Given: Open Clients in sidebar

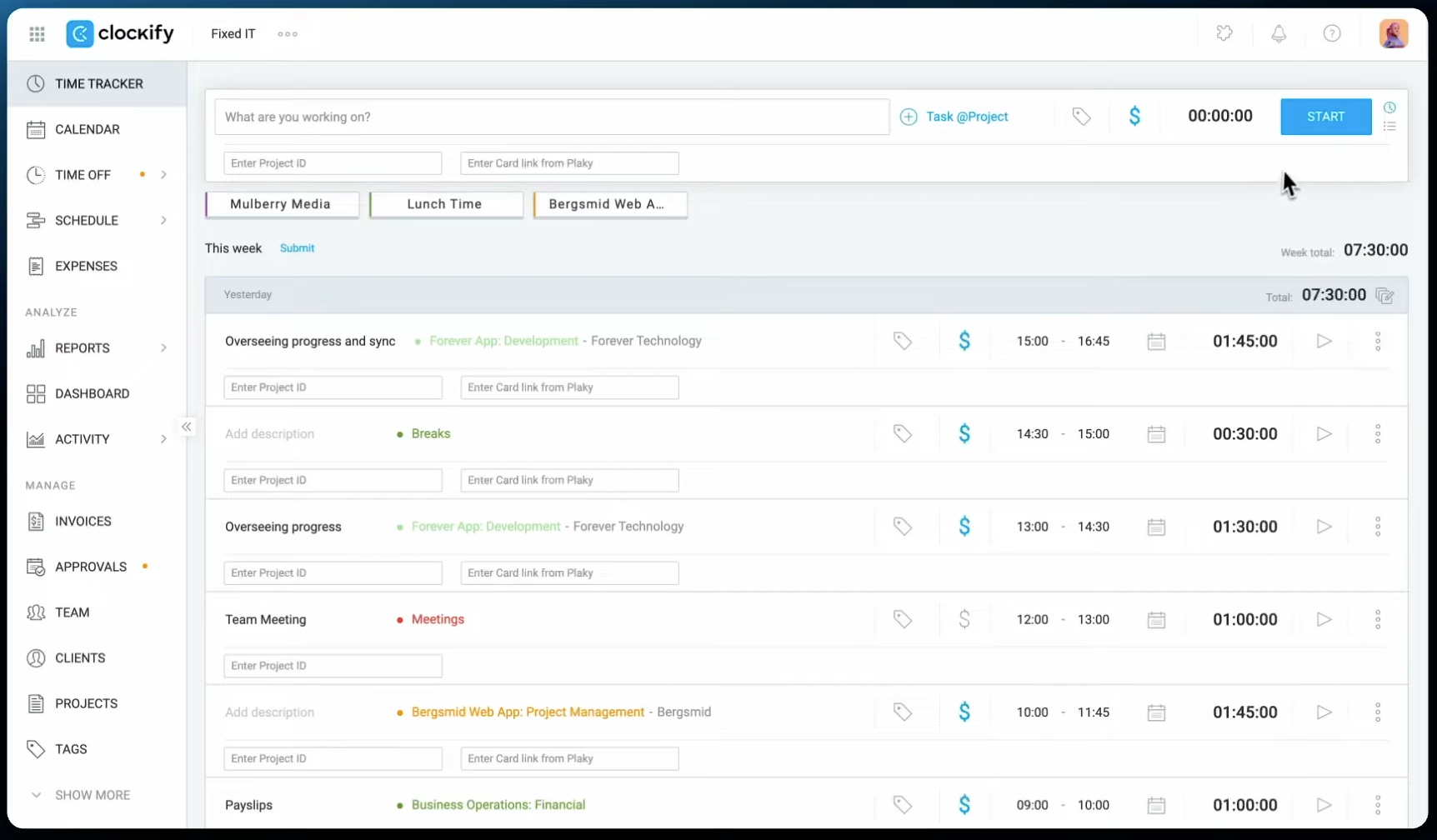Looking at the screenshot, I should (97, 657).
